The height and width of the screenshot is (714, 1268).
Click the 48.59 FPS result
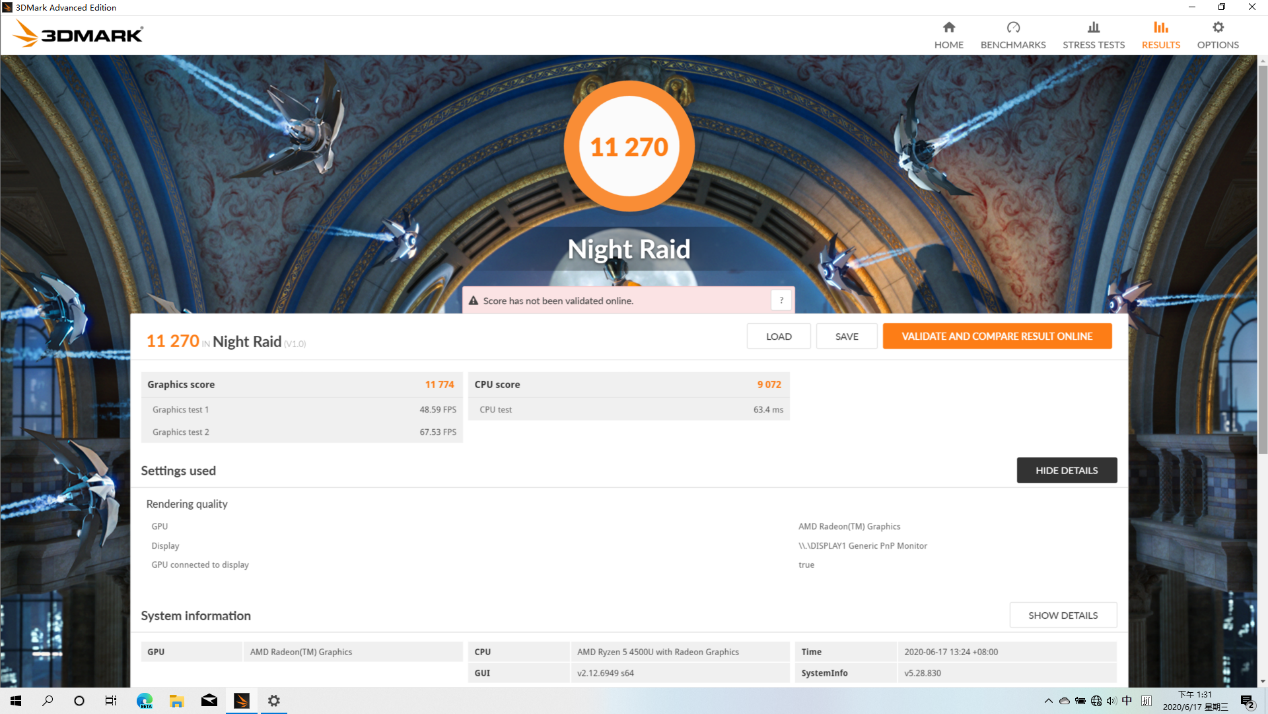tap(438, 410)
